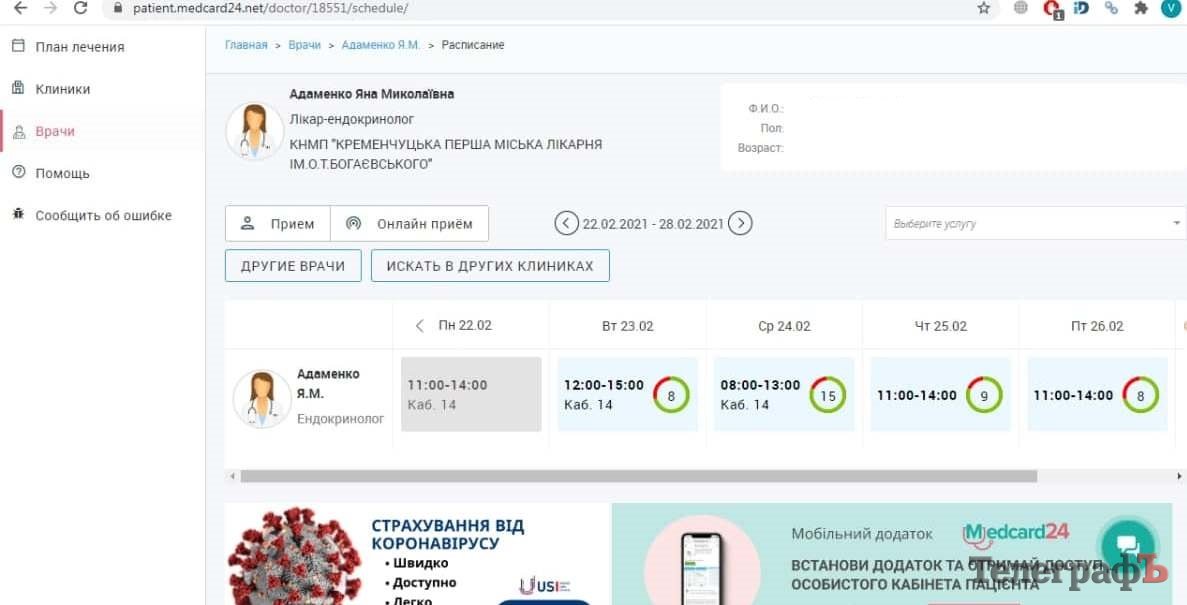Click the ДРУГИЕ ВРАЧИ button

tap(293, 266)
